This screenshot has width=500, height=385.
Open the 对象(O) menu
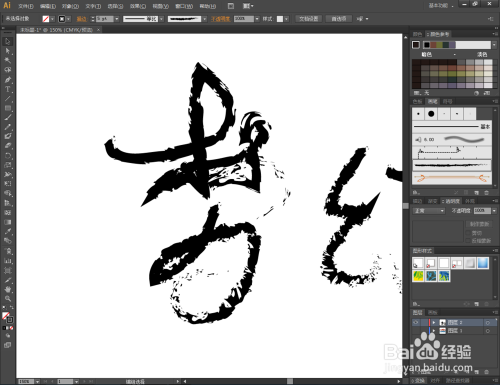tap(70, 6)
